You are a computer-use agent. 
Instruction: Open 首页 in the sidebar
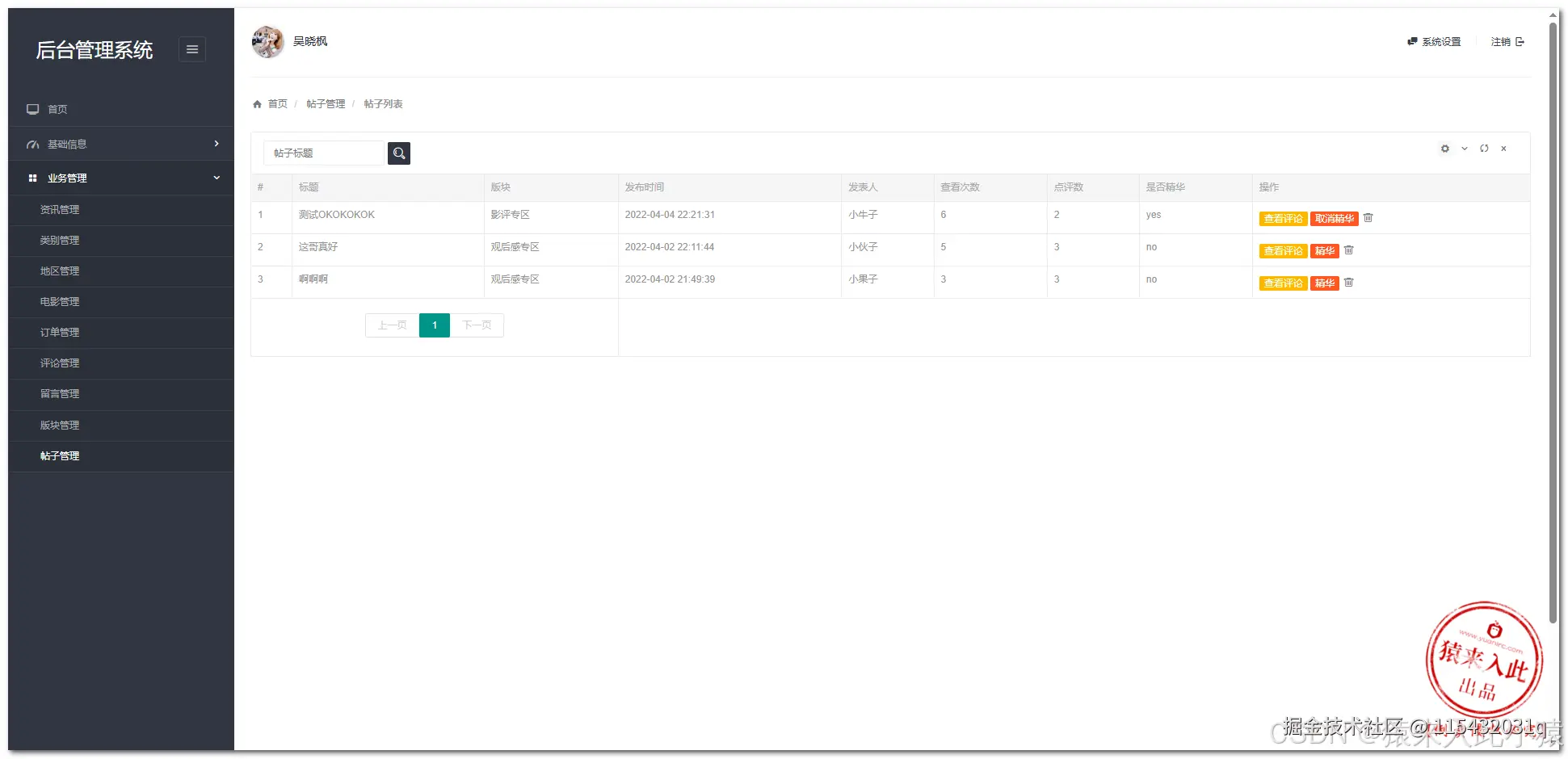click(121, 109)
